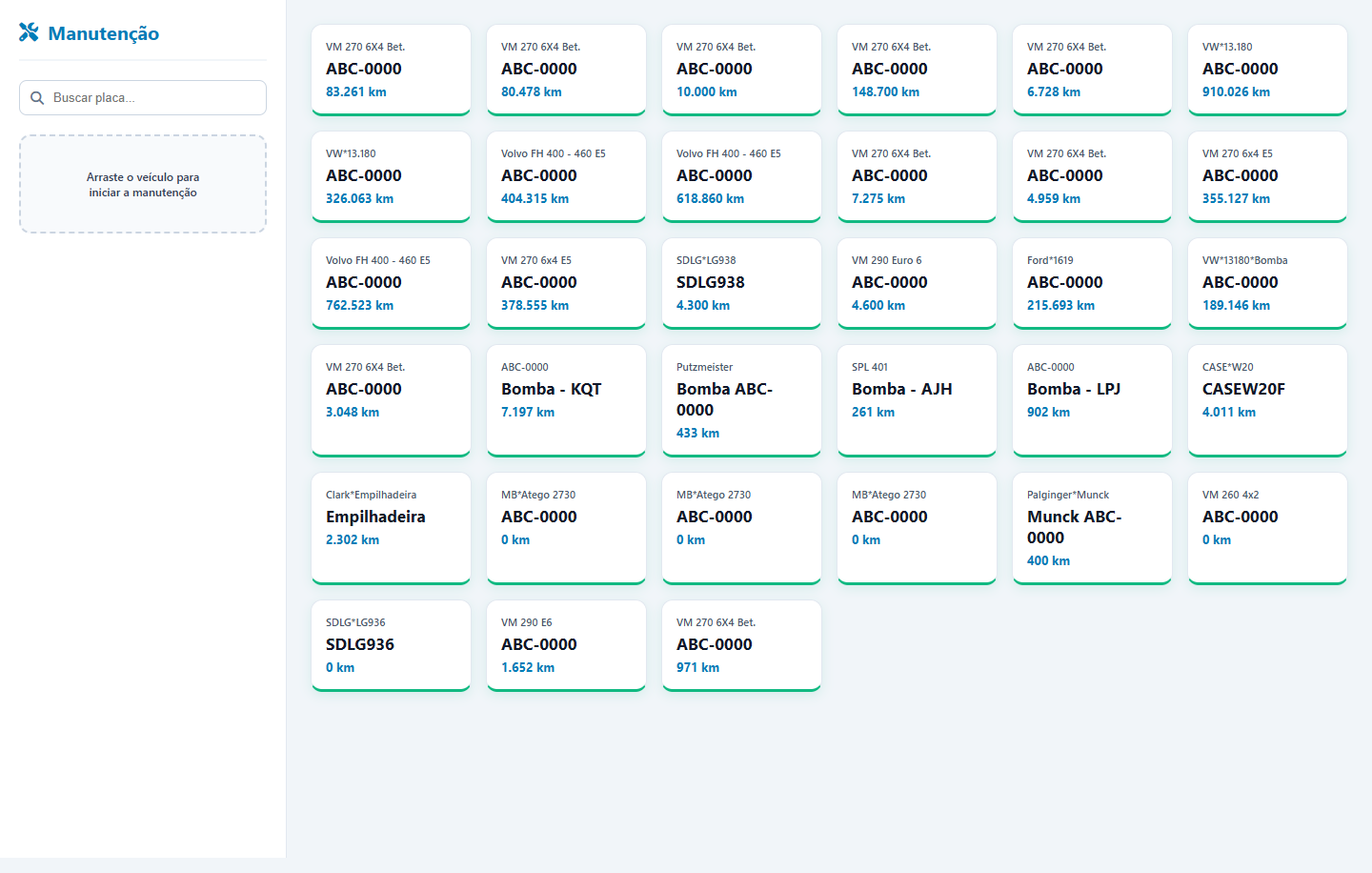Select the vehicle card with 83.261 km
This screenshot has width=1372, height=873.
coord(391,71)
